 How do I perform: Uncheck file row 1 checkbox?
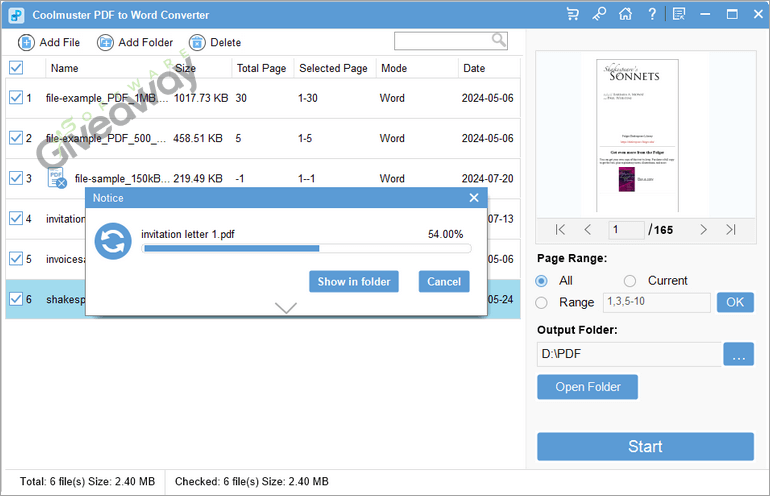pyautogui.click(x=16, y=98)
